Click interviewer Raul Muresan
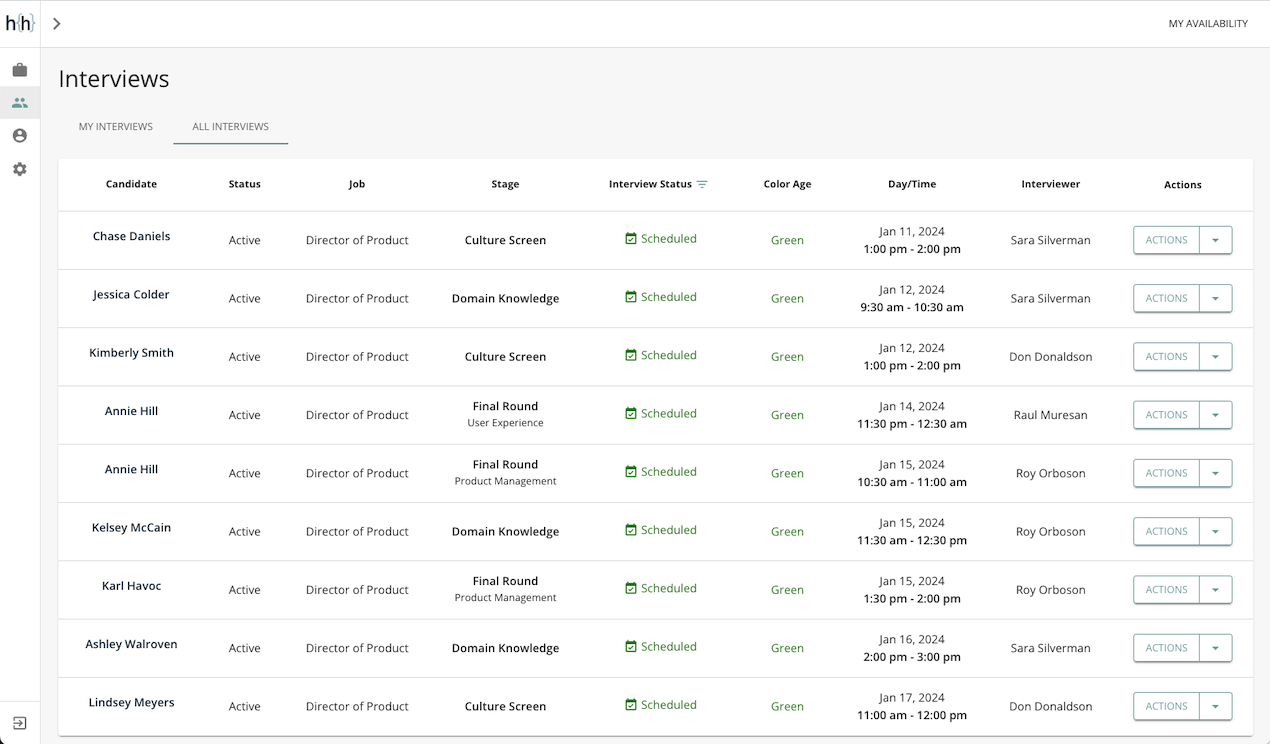The height and width of the screenshot is (744, 1270). click(x=1050, y=415)
